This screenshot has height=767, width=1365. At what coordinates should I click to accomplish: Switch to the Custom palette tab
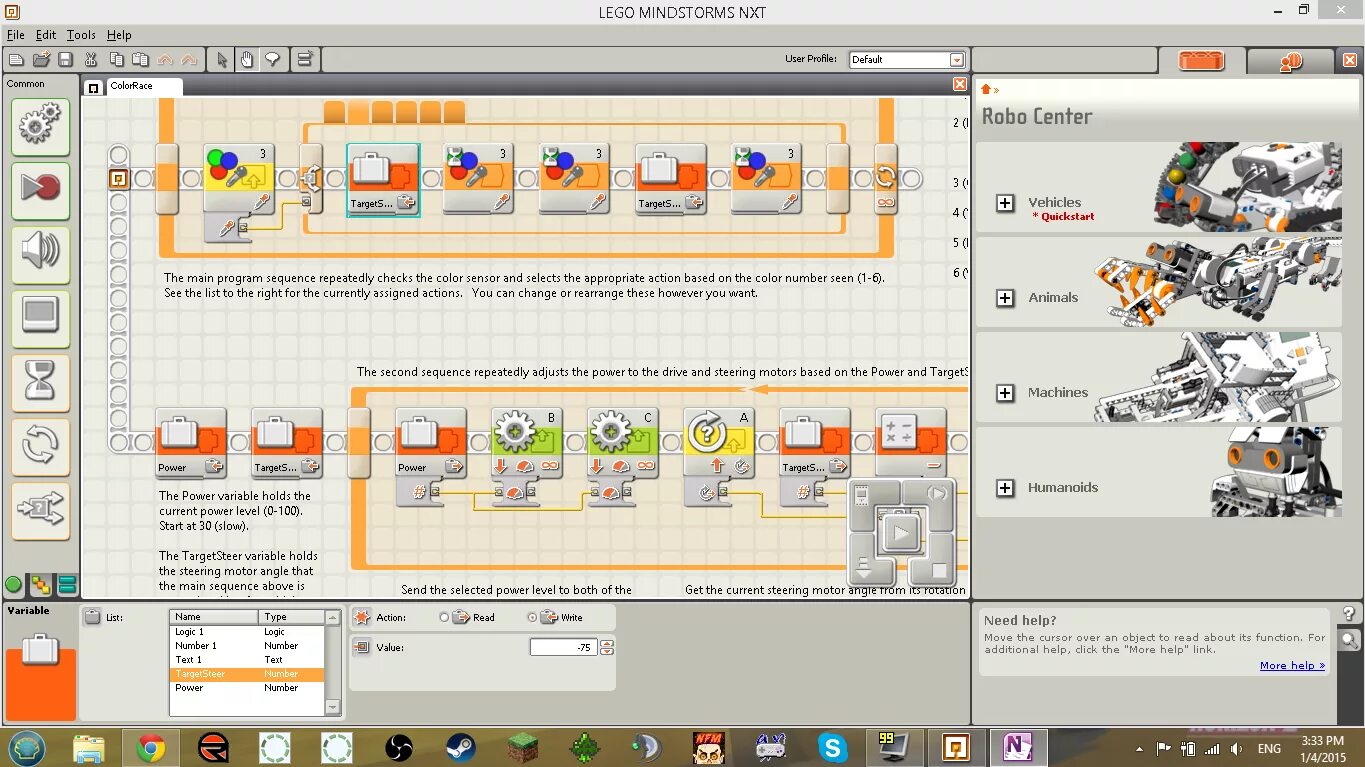click(67, 585)
